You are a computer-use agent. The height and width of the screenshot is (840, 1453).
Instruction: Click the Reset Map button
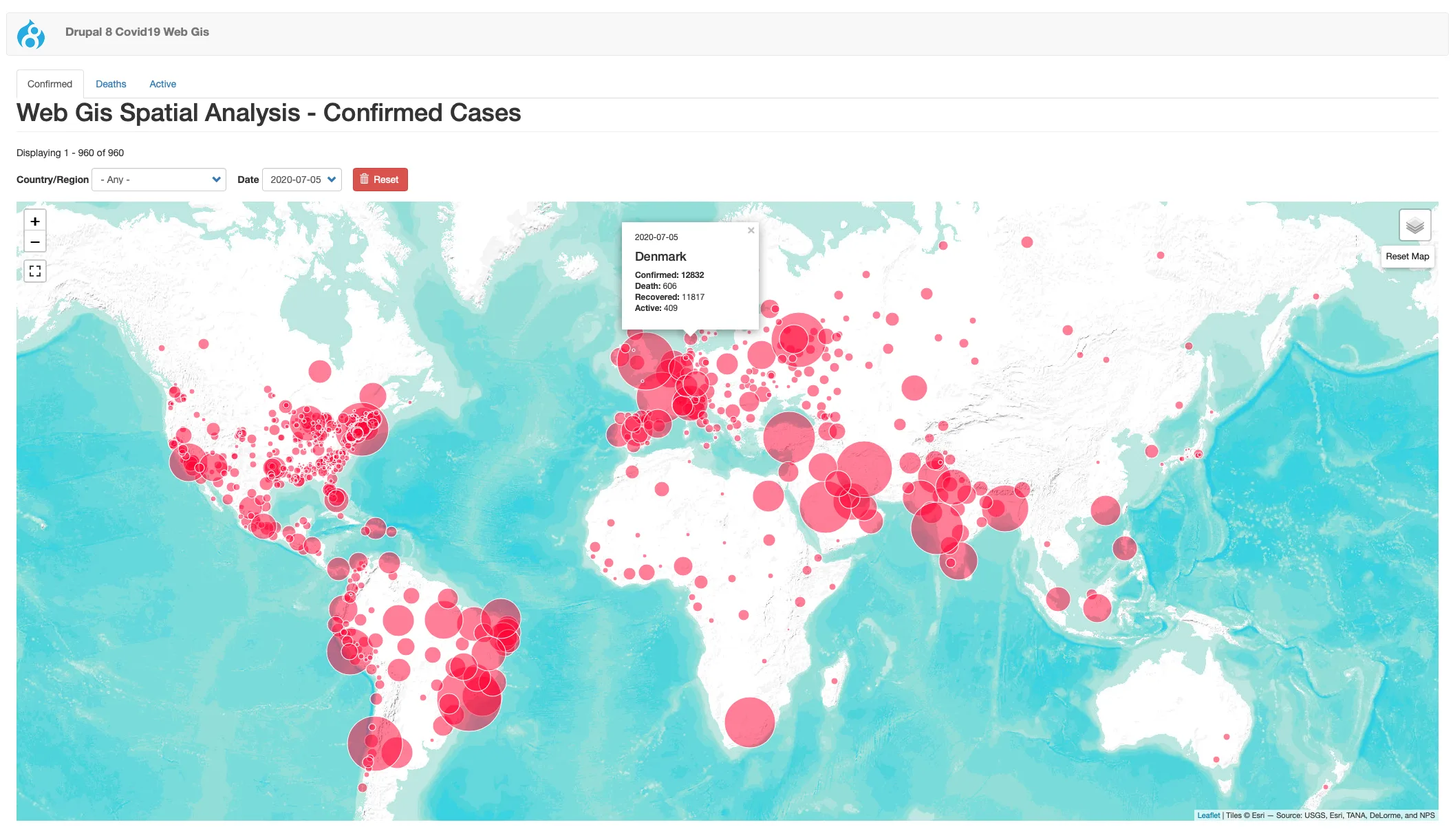pos(1407,257)
